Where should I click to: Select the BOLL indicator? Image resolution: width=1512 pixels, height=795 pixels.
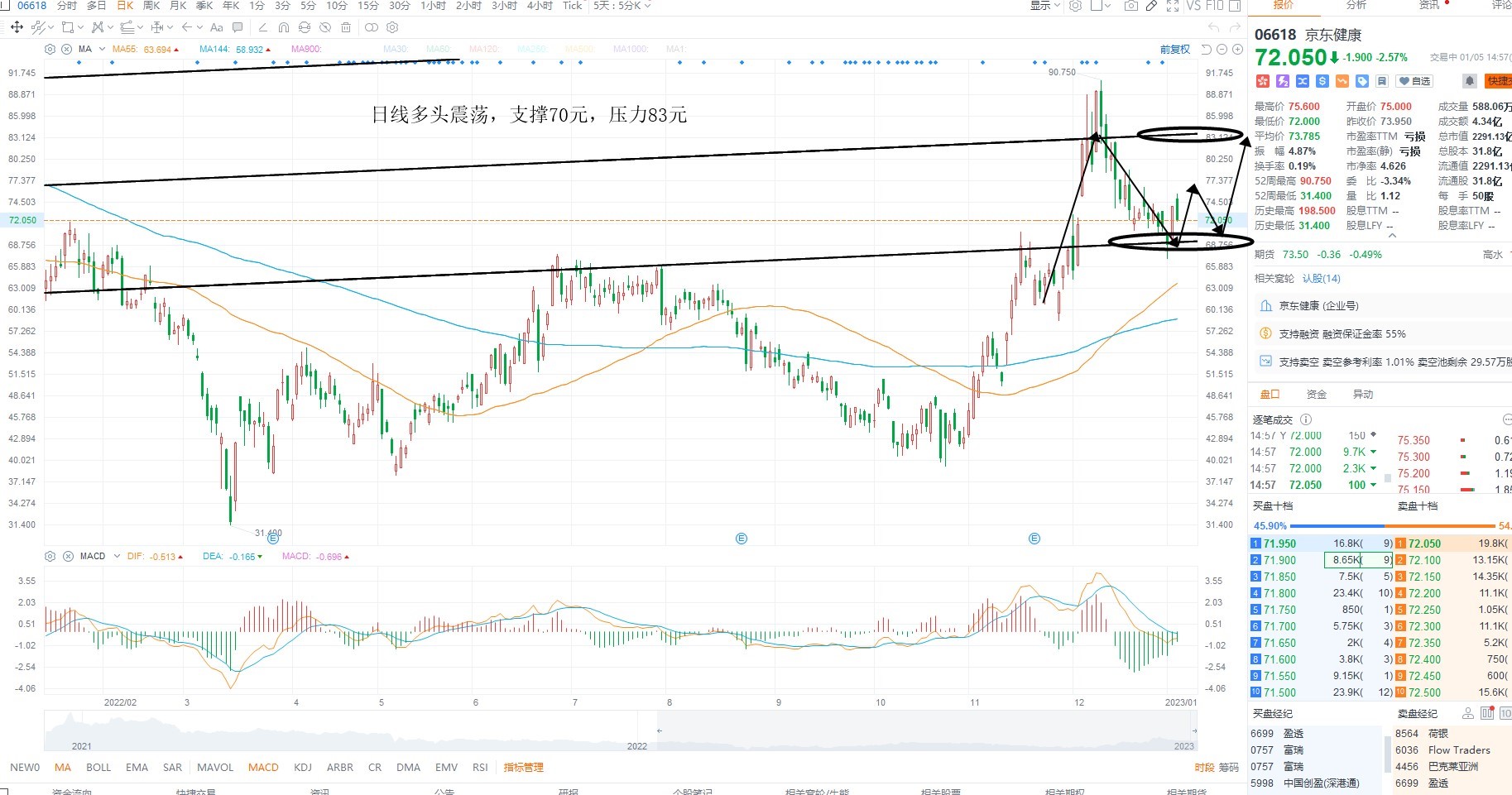tap(98, 767)
